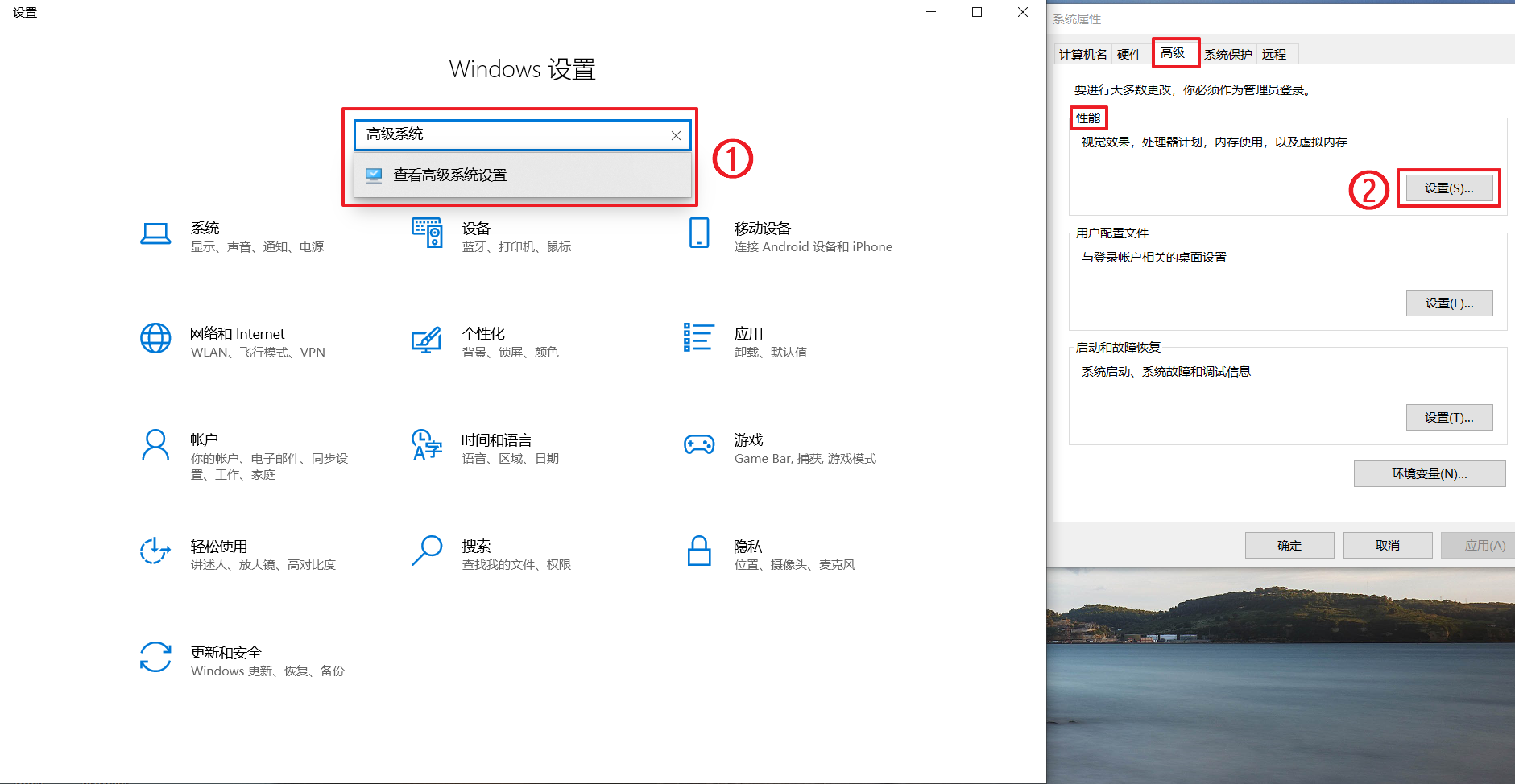Open the 搜索 category title
This screenshot has height=784, width=1515.
point(477,547)
